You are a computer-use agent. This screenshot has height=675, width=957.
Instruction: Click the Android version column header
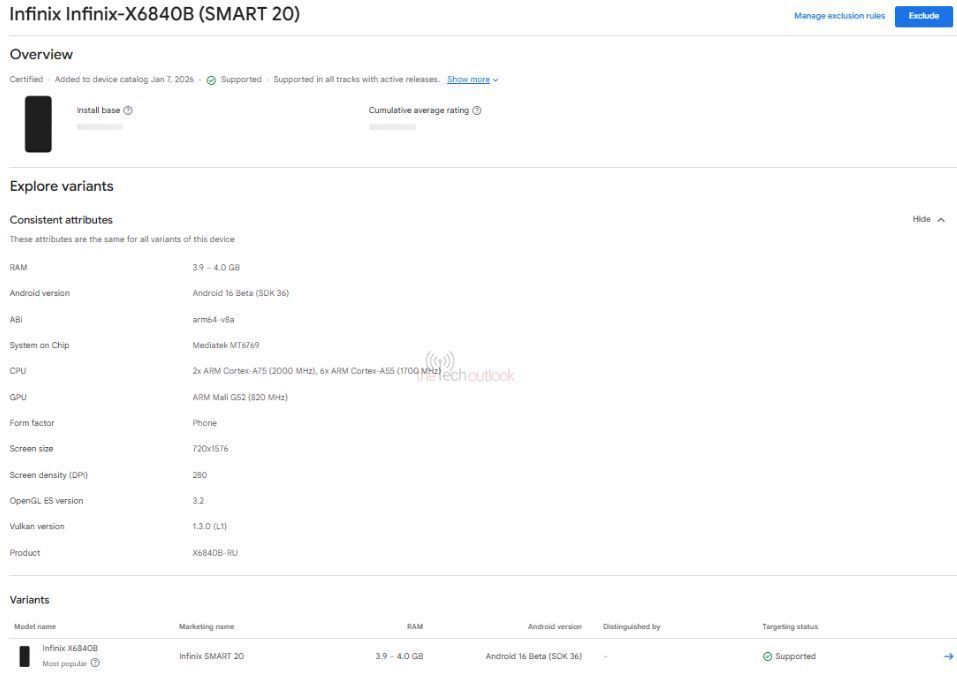[554, 627]
